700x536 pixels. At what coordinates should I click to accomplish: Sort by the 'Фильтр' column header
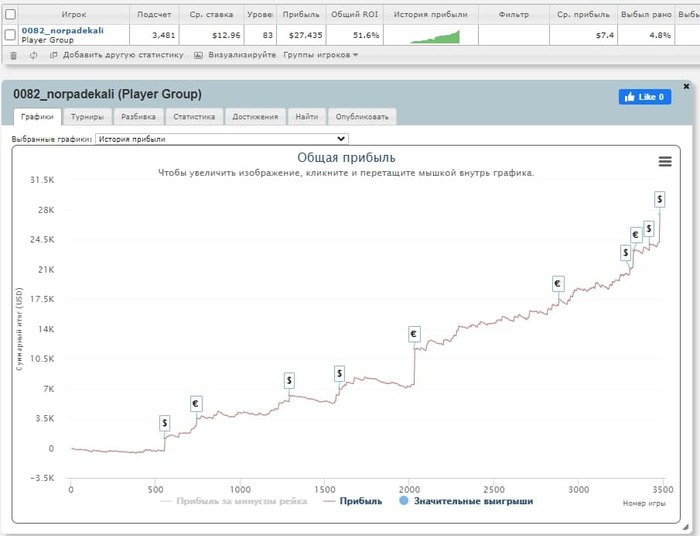[x=513, y=14]
